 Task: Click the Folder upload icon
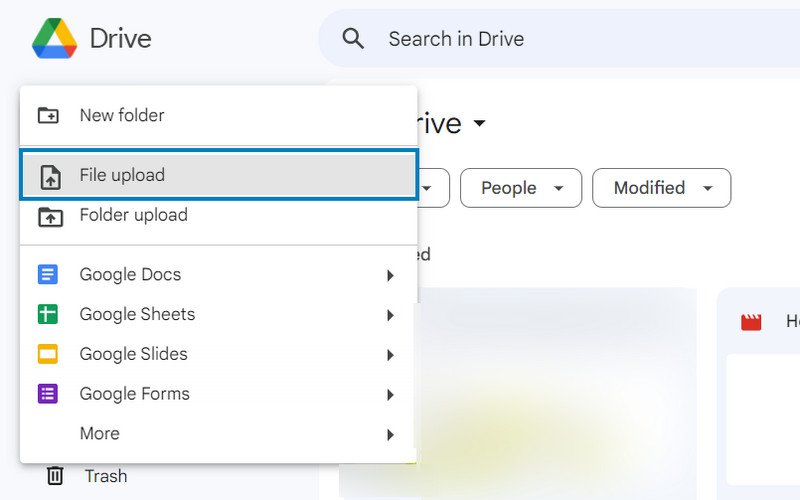[x=51, y=217]
